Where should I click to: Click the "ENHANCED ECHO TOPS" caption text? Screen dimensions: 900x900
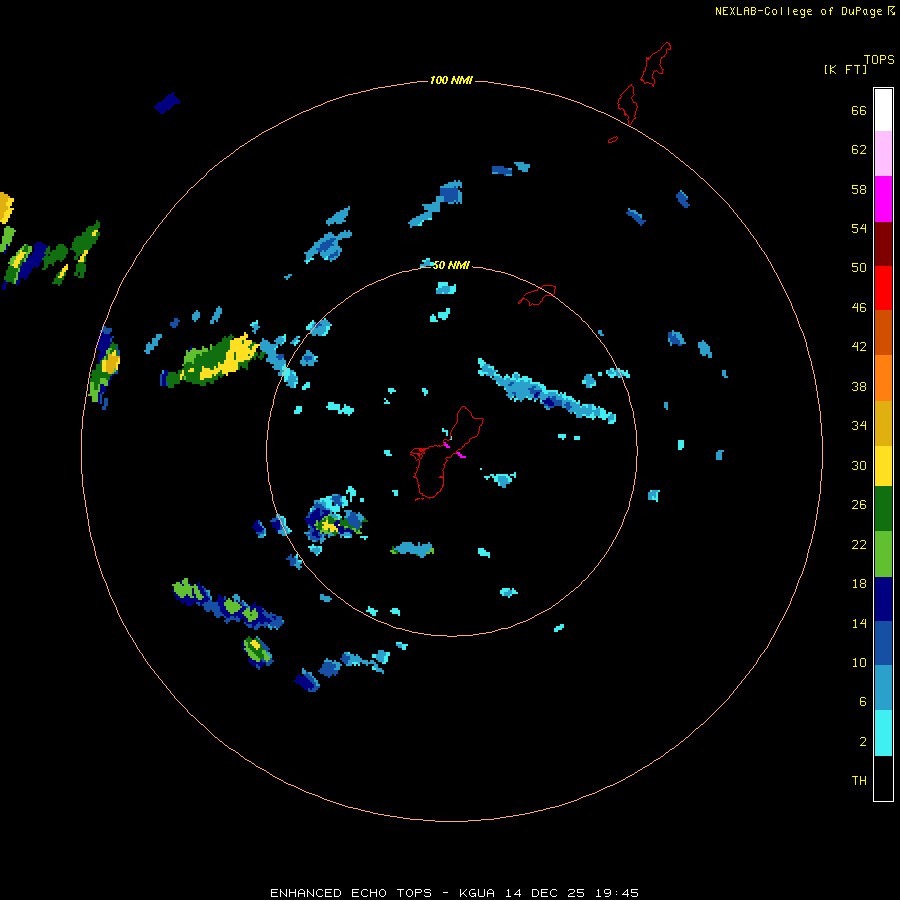tap(351, 893)
